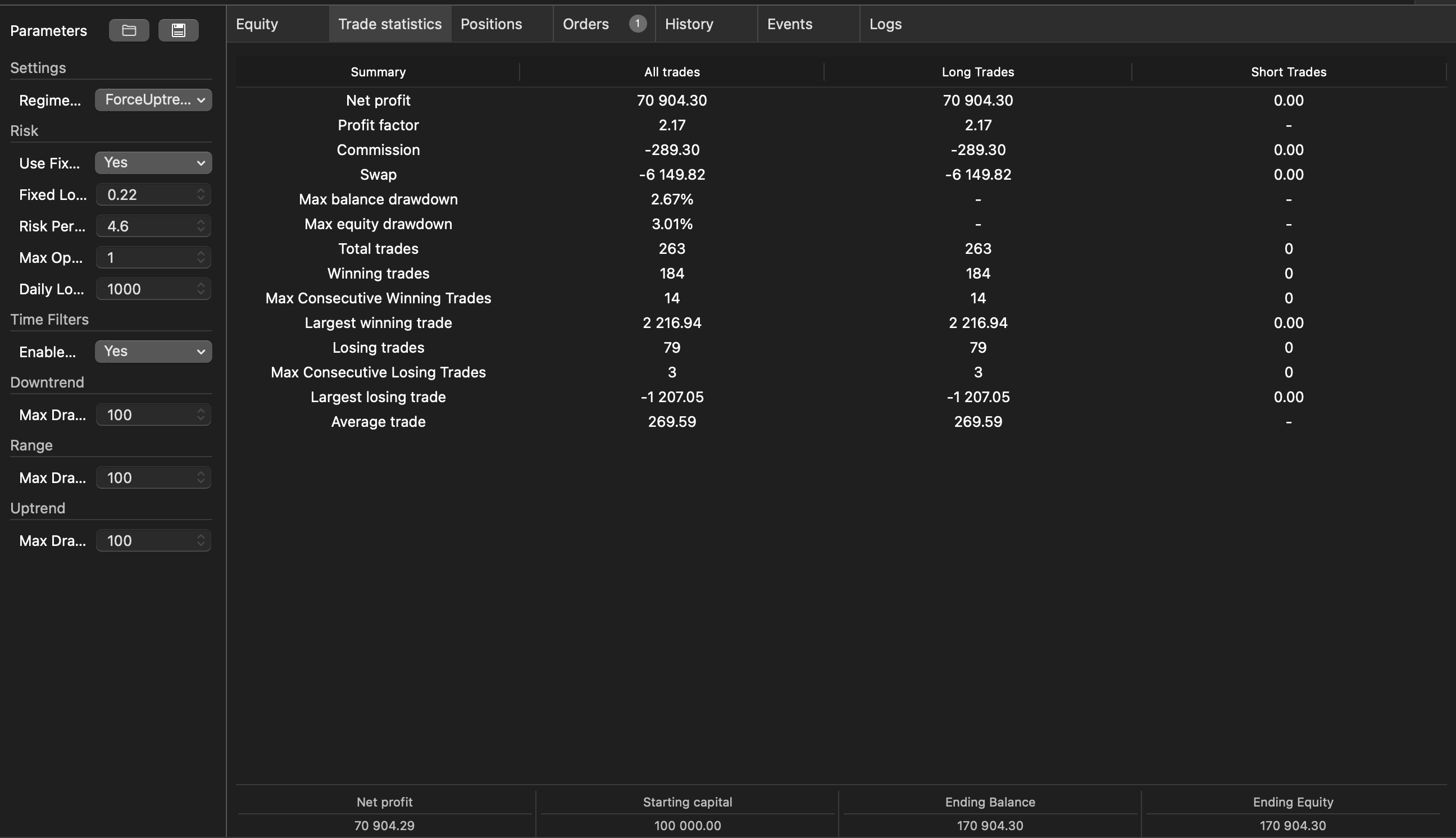Open the load parameters folder icon
Viewport: 1456px width, 838px height.
click(x=129, y=30)
